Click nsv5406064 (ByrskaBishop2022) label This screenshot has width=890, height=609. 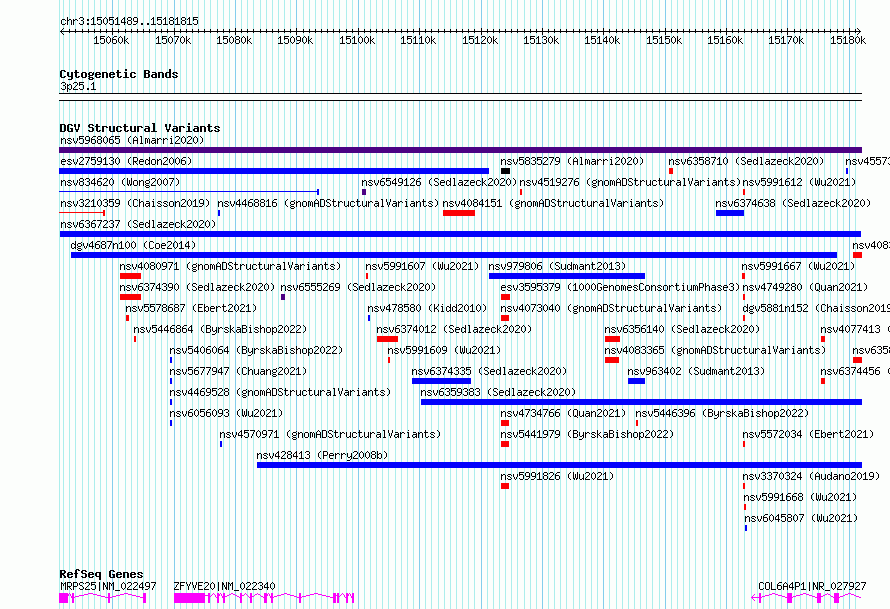[x=257, y=350]
